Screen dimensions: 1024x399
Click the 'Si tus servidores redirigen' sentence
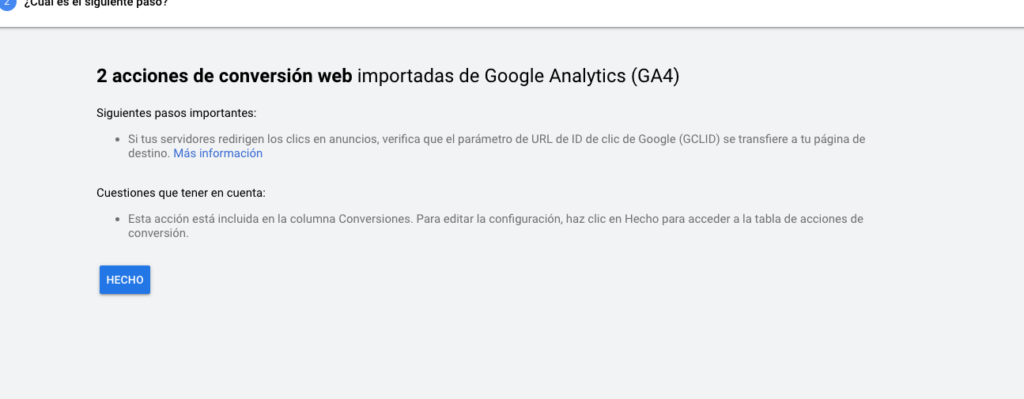(496, 146)
